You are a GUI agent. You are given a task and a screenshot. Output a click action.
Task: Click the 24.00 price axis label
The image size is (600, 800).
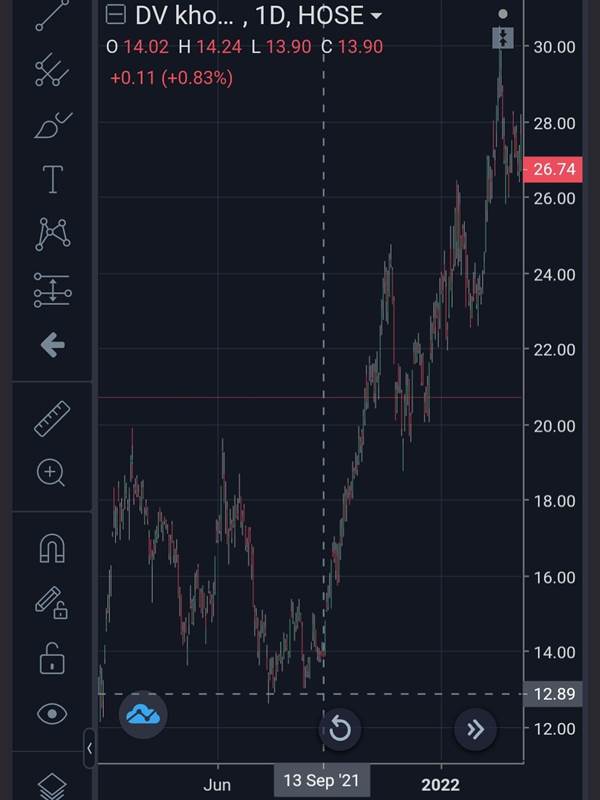click(x=554, y=274)
